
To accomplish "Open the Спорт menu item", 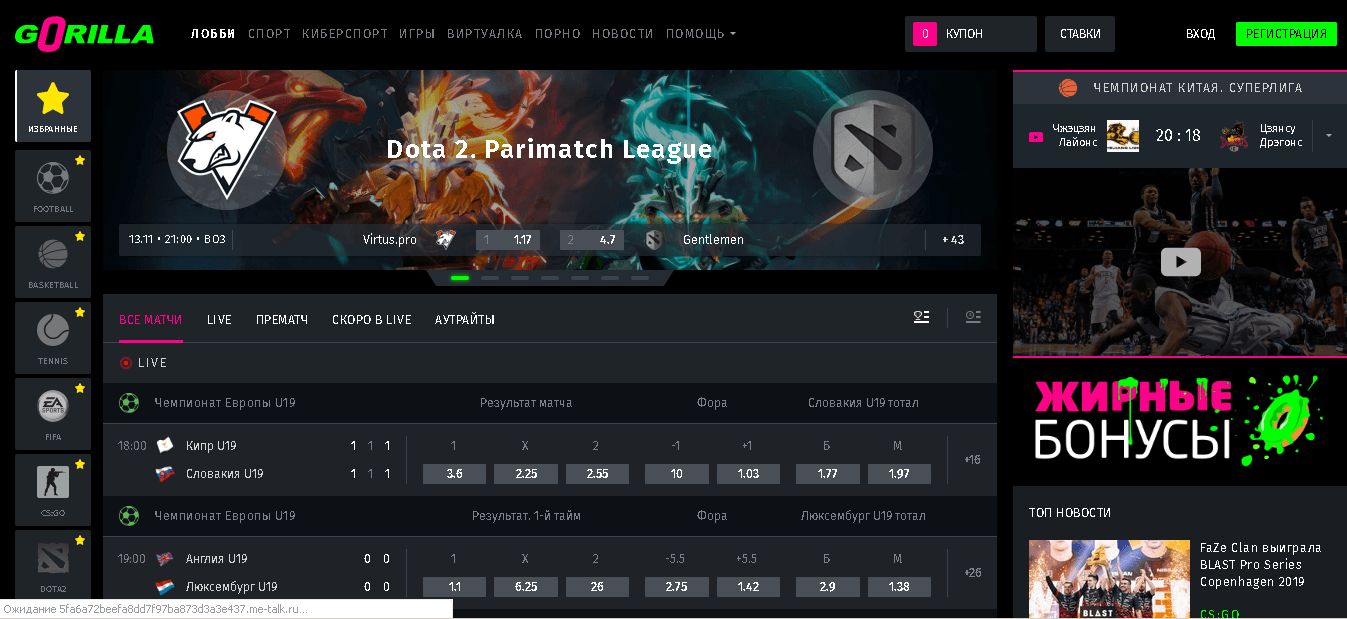I will coord(269,34).
